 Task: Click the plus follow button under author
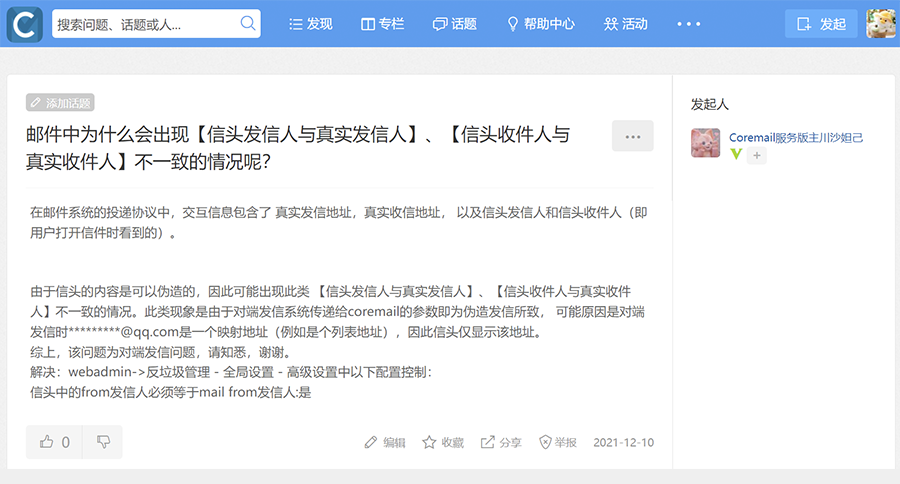tap(756, 156)
